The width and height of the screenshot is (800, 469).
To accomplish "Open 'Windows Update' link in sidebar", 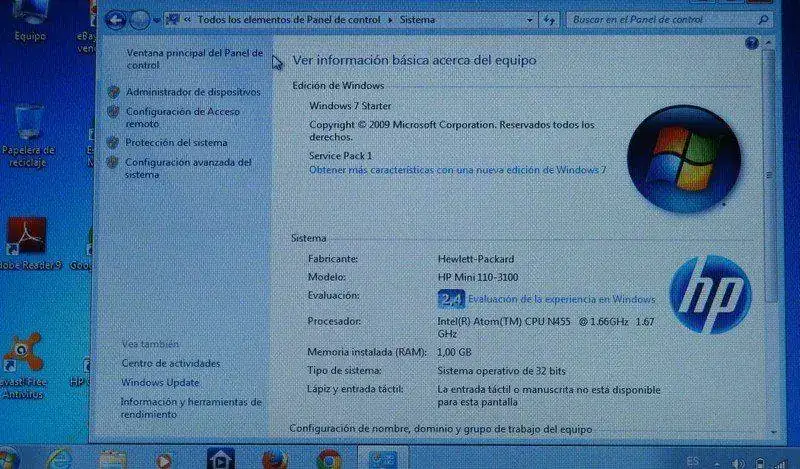I will point(160,382).
